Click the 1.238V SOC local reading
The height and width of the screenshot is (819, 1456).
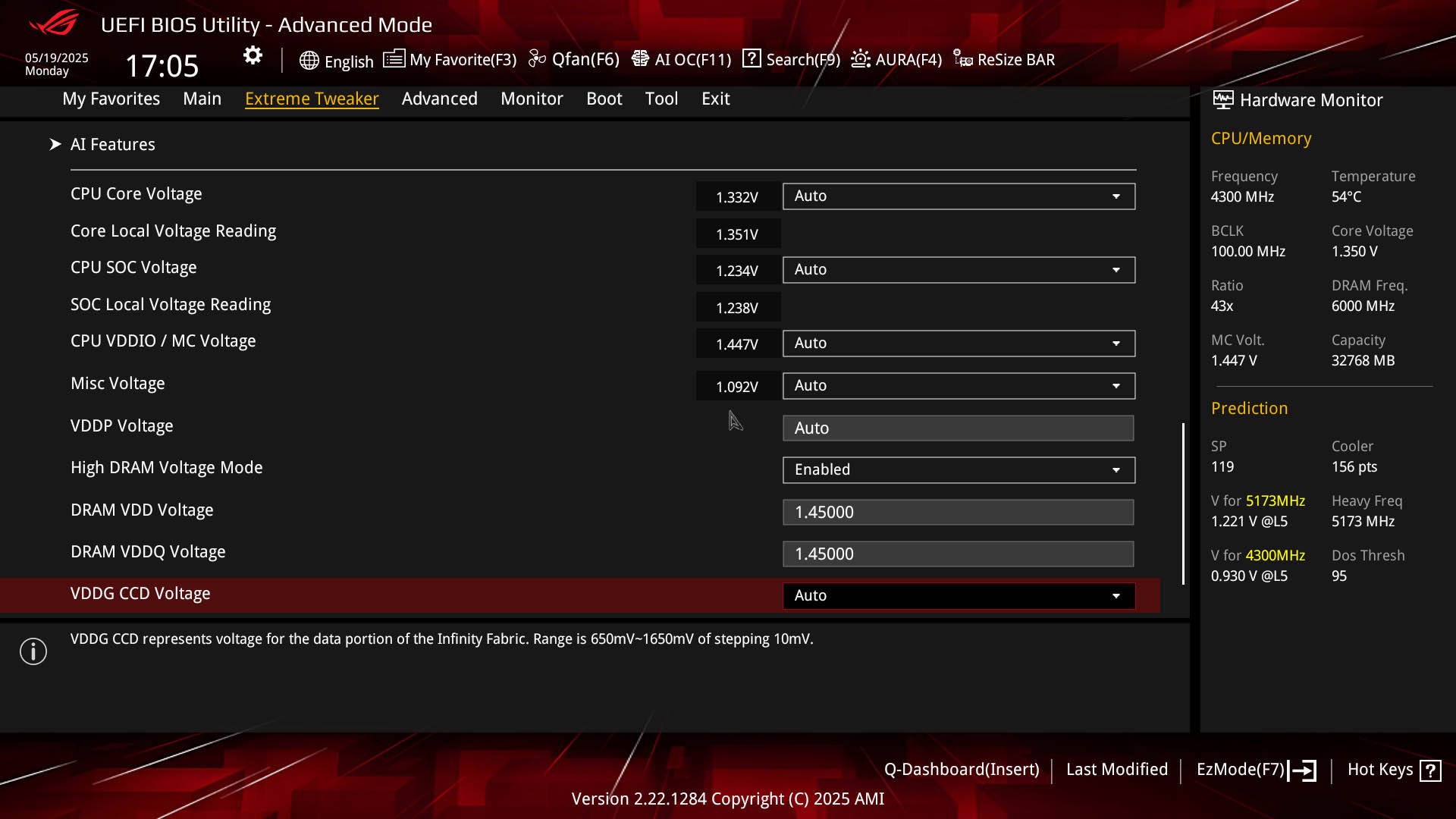[738, 308]
